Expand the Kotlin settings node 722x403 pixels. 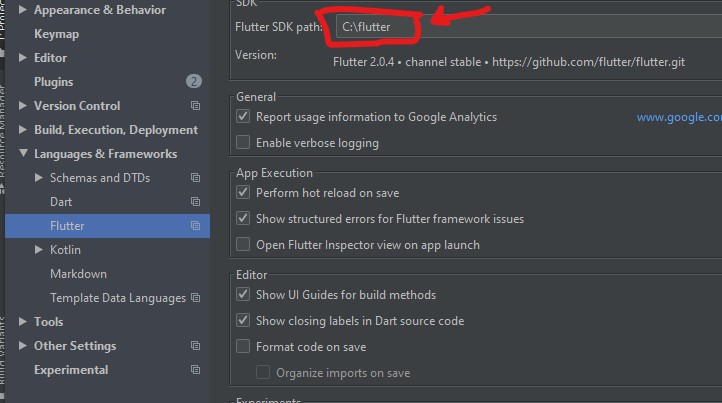tap(39, 250)
